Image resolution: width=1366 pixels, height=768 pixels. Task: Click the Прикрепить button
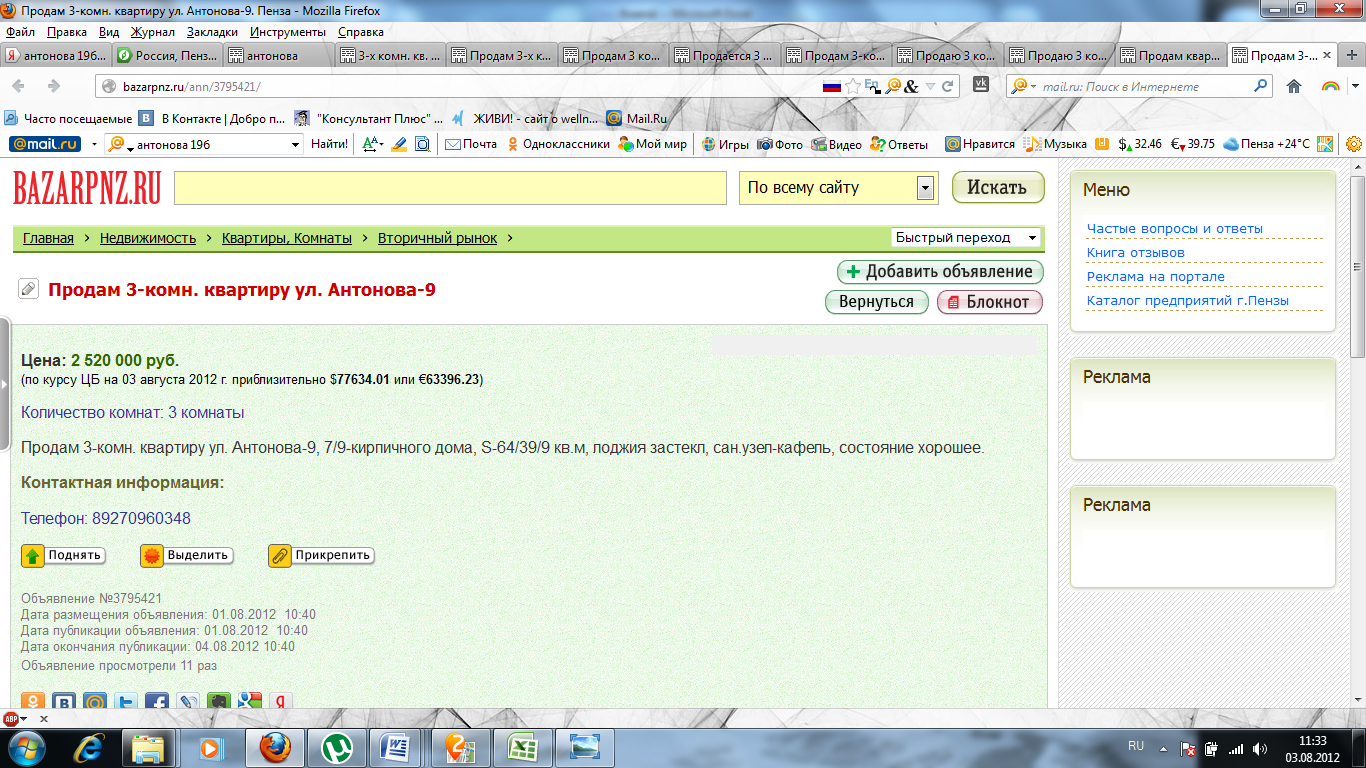click(x=322, y=555)
